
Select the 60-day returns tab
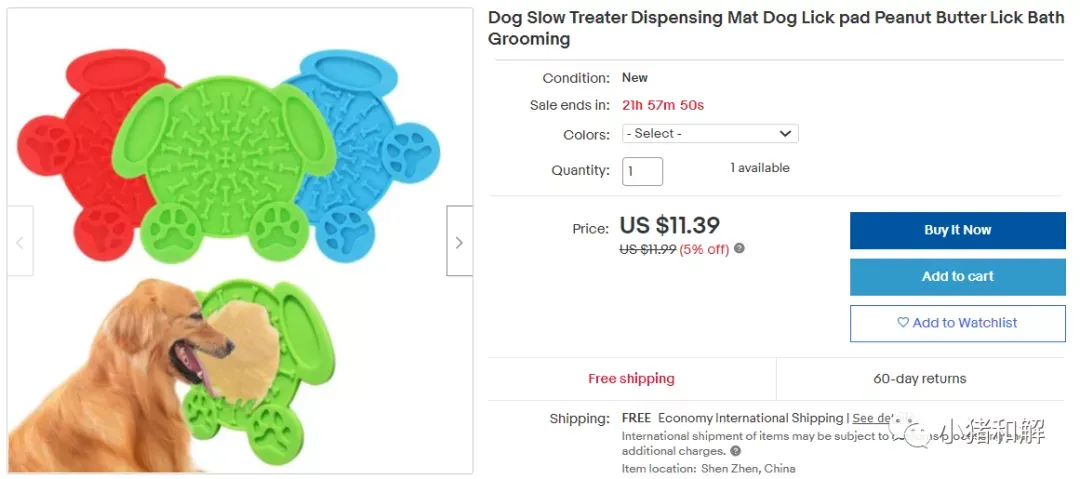click(x=920, y=378)
